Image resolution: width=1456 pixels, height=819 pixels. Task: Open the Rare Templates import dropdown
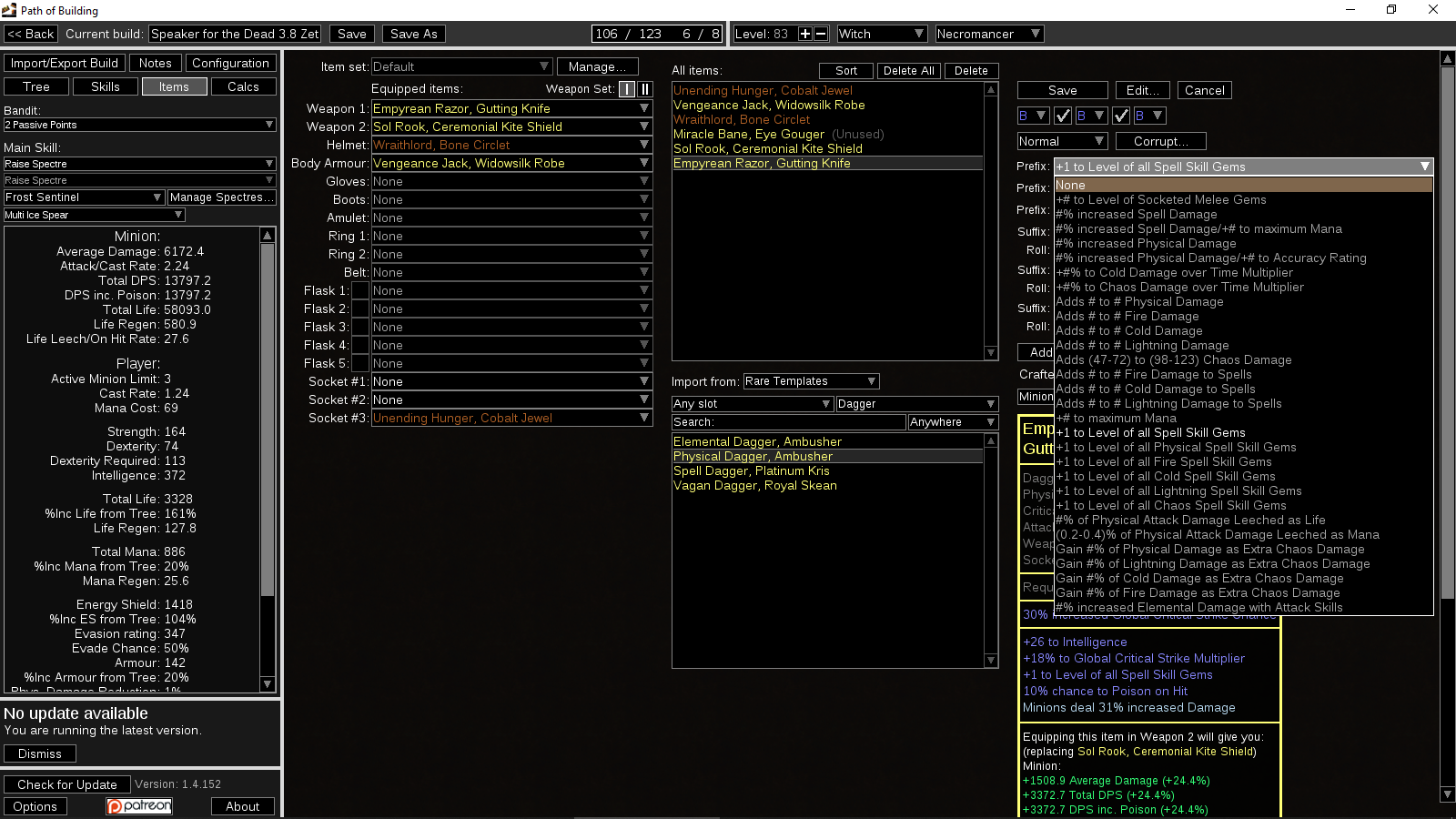click(x=809, y=380)
